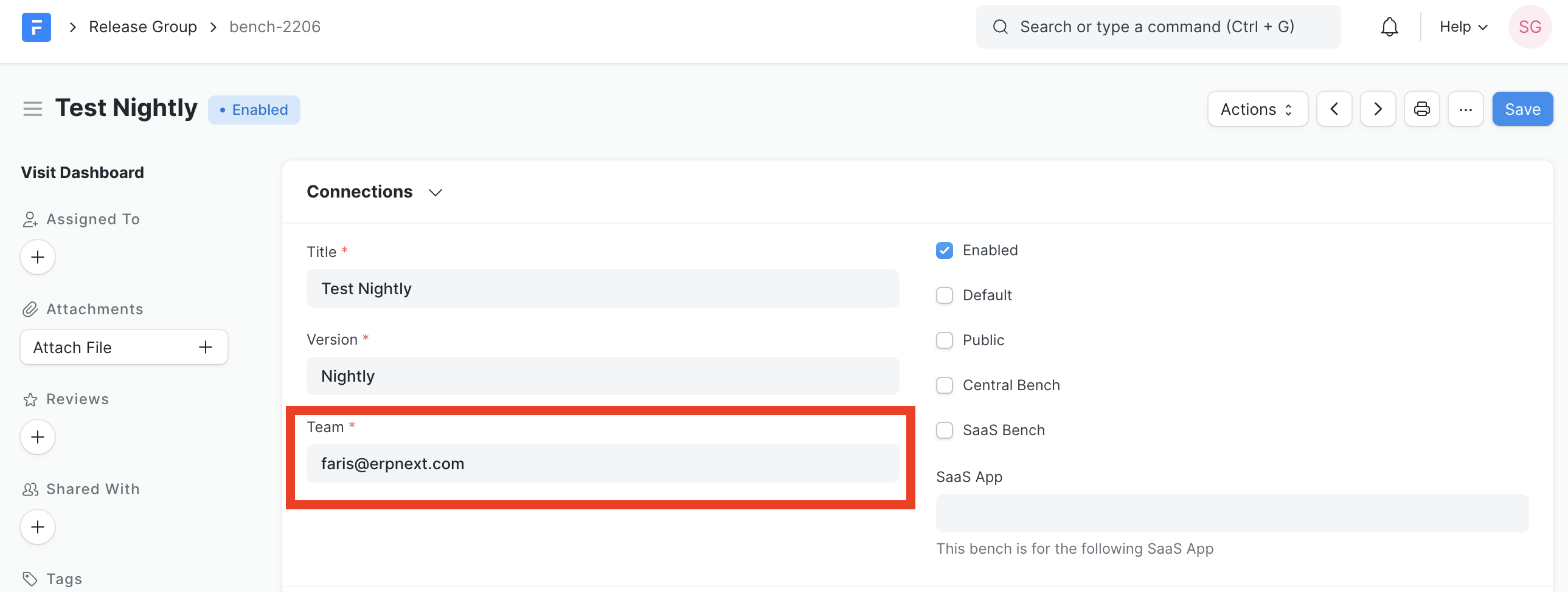Open the Actions dropdown
Viewport: 1568px width, 592px height.
[x=1257, y=109]
